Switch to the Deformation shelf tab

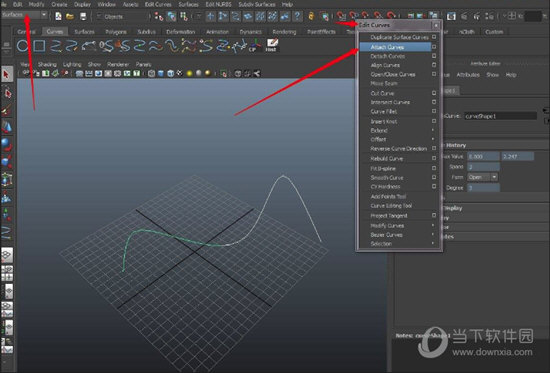point(181,32)
